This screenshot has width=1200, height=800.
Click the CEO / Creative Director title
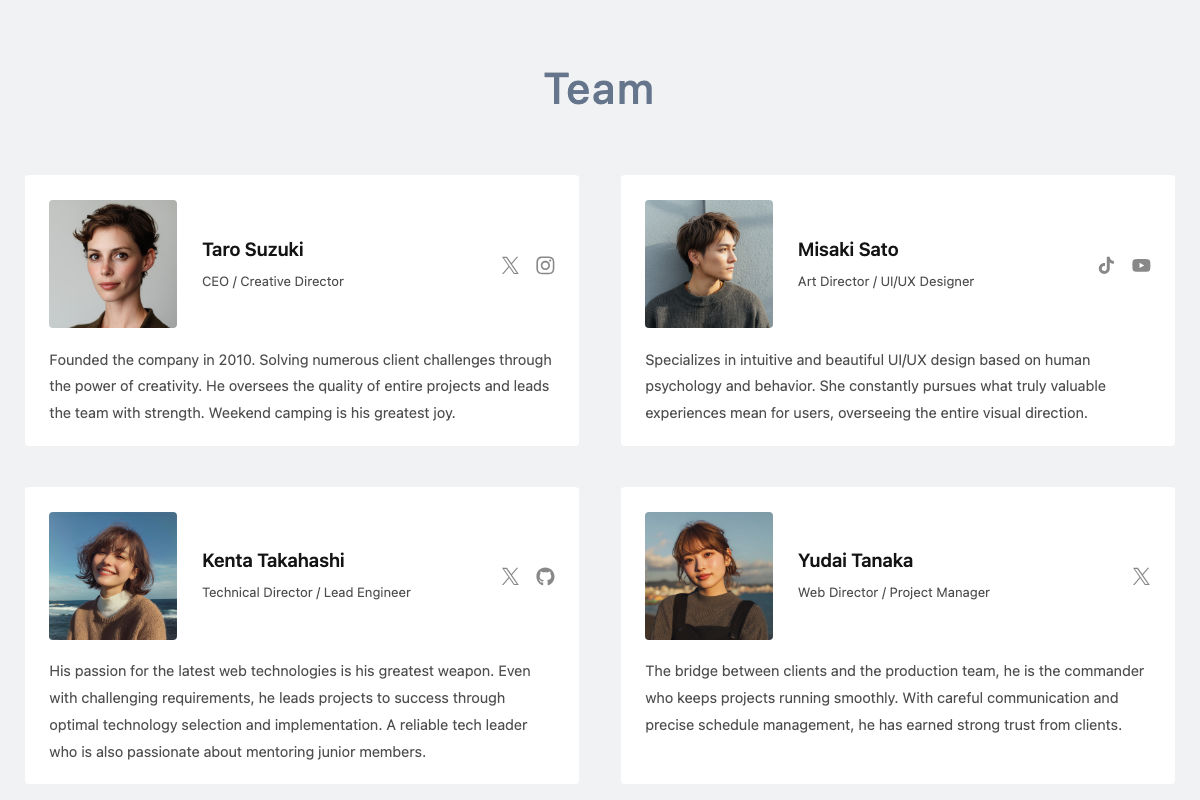273,281
